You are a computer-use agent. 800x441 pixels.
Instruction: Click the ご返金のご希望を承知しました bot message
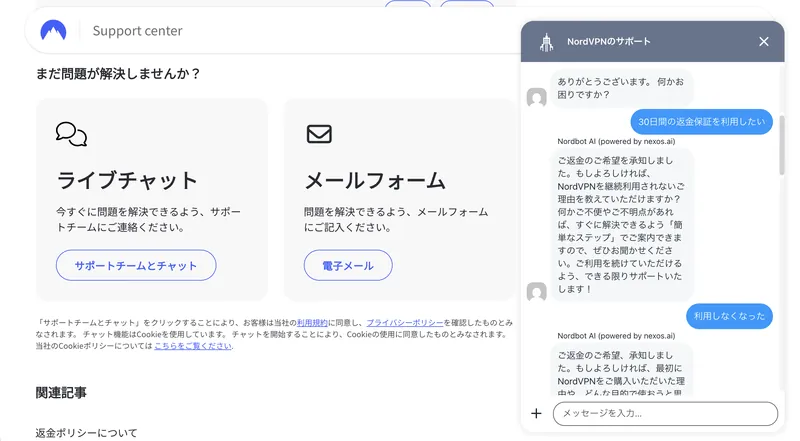pyautogui.click(x=621, y=225)
